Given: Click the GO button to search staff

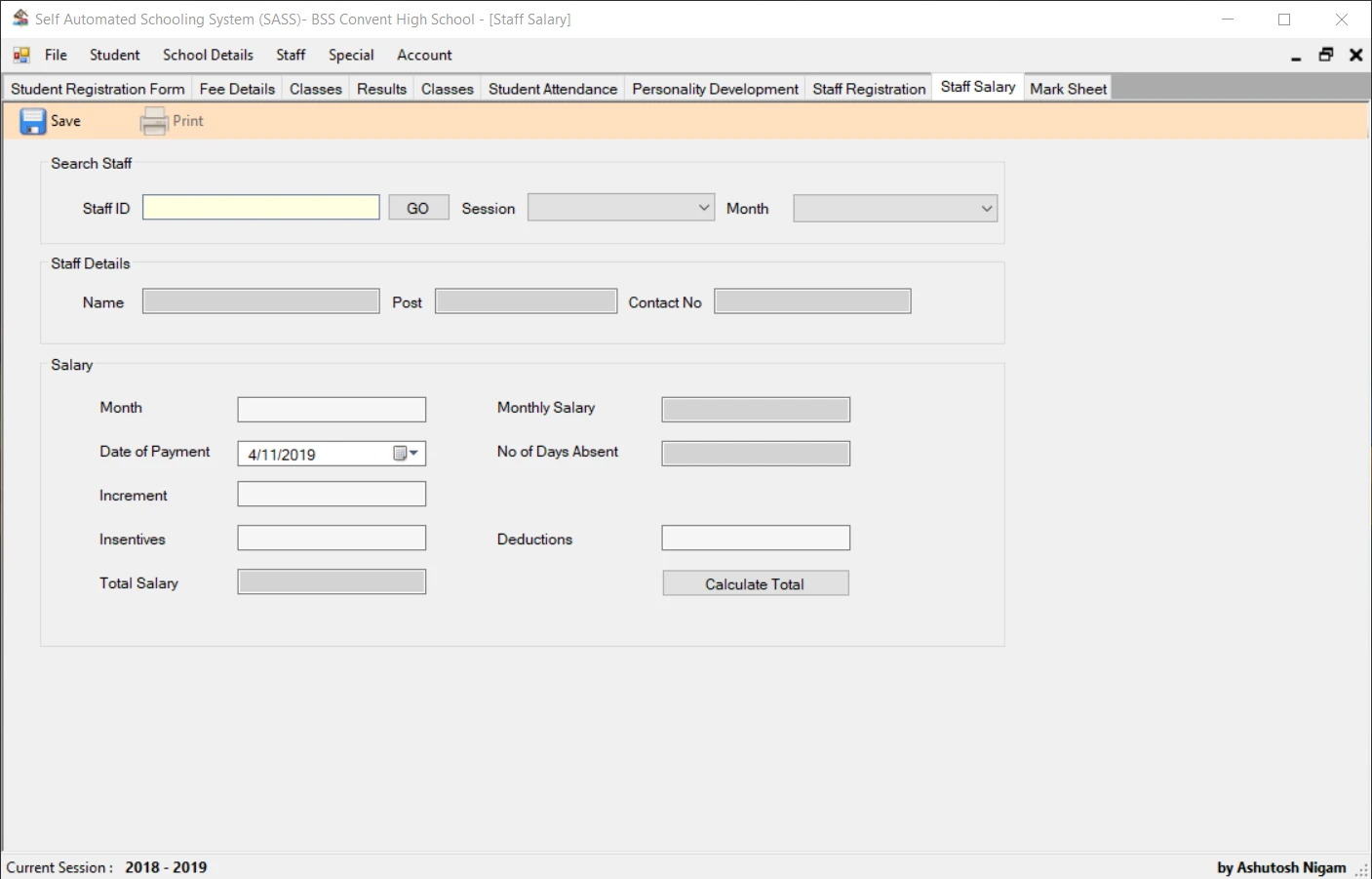Looking at the screenshot, I should click(417, 207).
